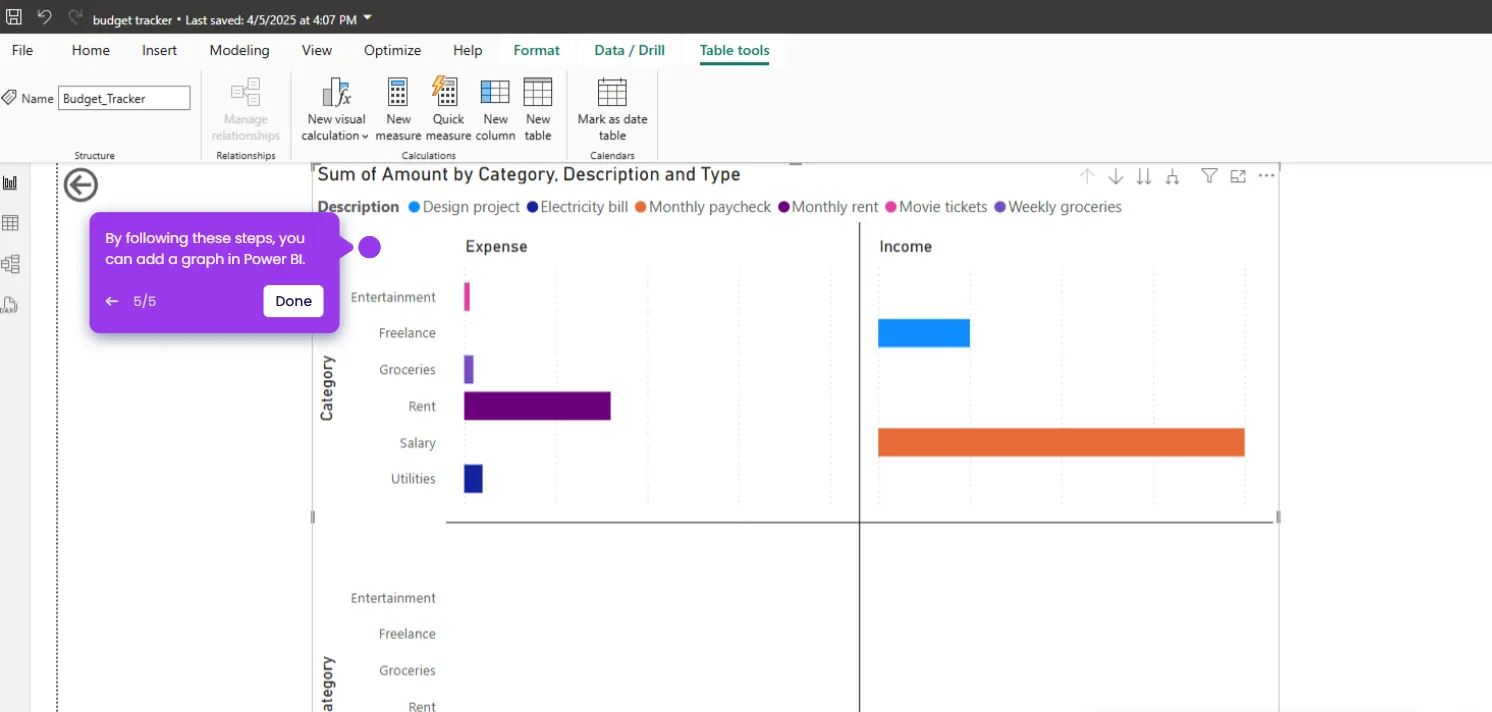The width and height of the screenshot is (1492, 712).
Task: Click the visual Filter funnel icon
Action: coord(1209,176)
